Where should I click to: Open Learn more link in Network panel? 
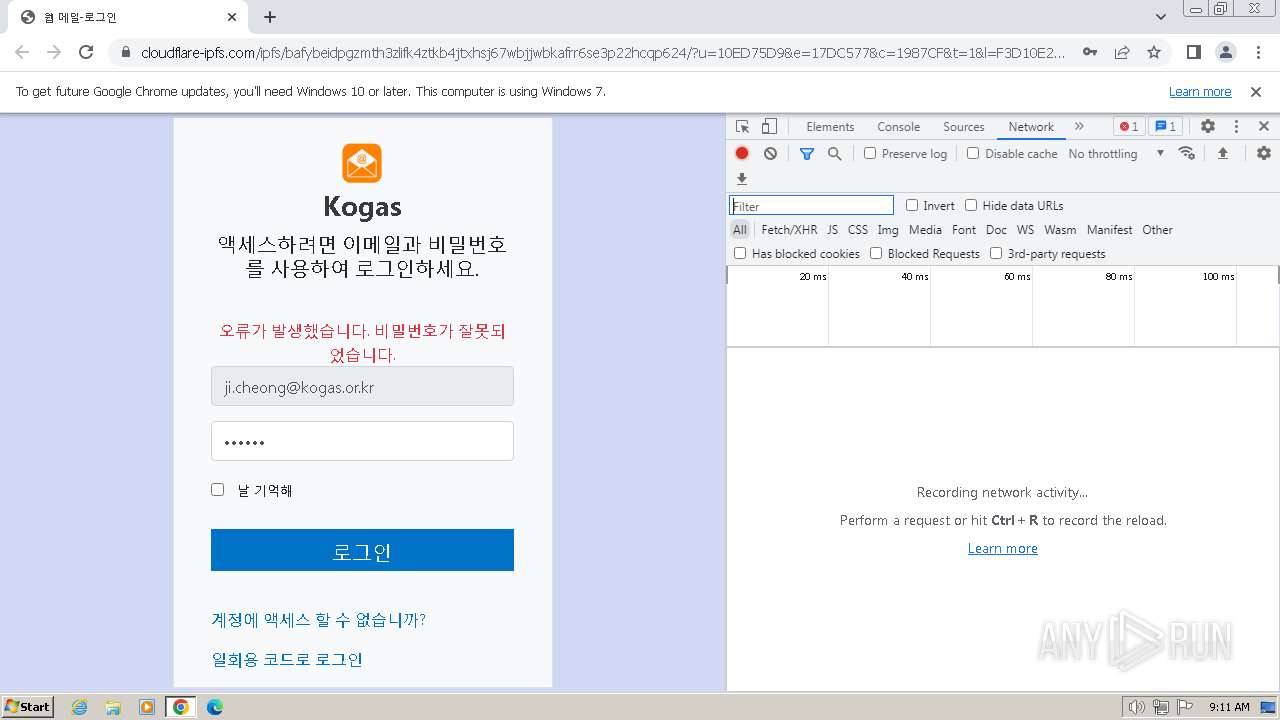click(1003, 548)
